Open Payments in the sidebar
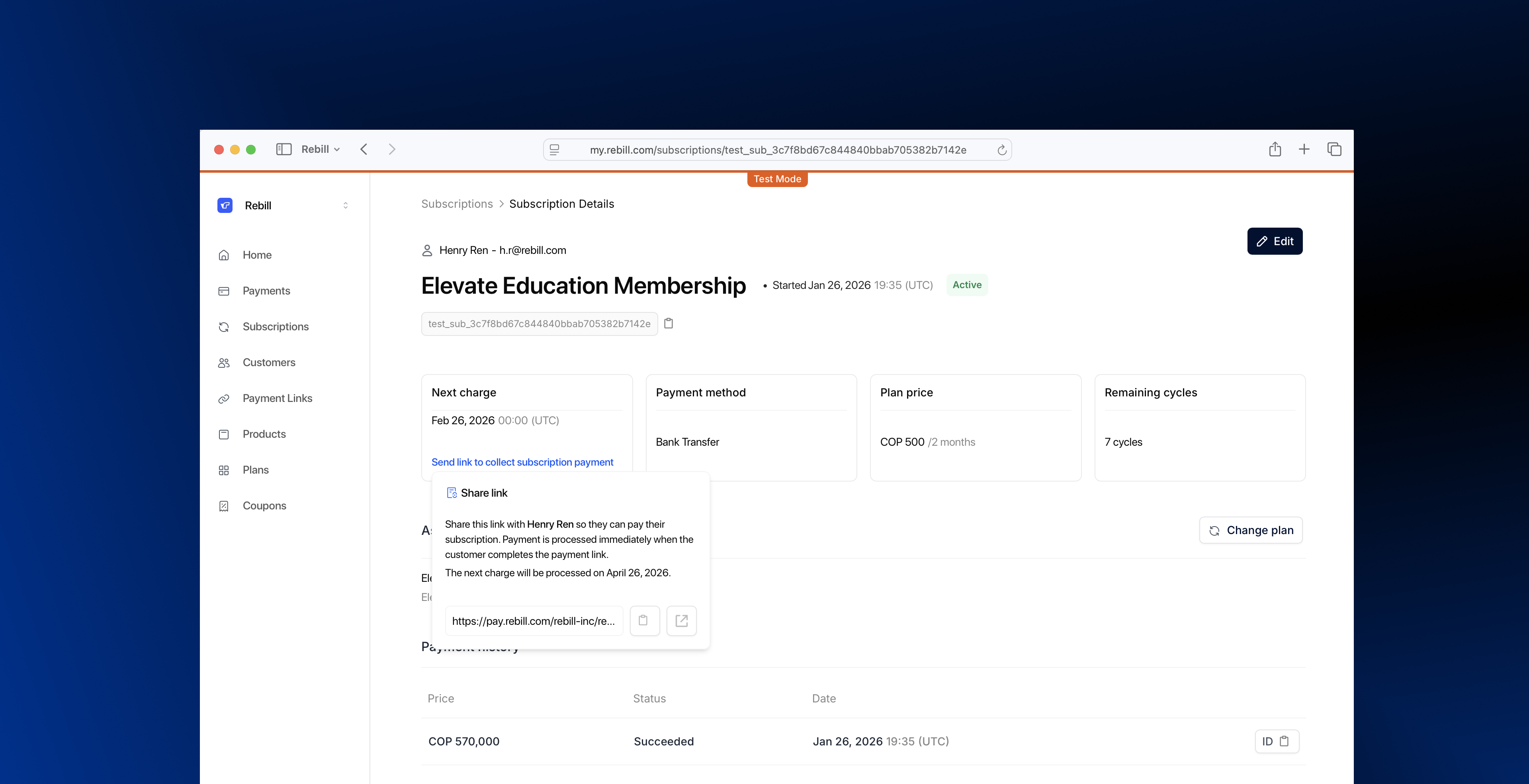This screenshot has width=1529, height=784. pos(266,291)
